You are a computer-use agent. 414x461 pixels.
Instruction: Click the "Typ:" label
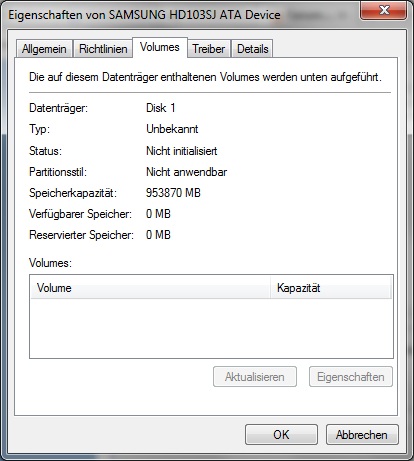39,129
